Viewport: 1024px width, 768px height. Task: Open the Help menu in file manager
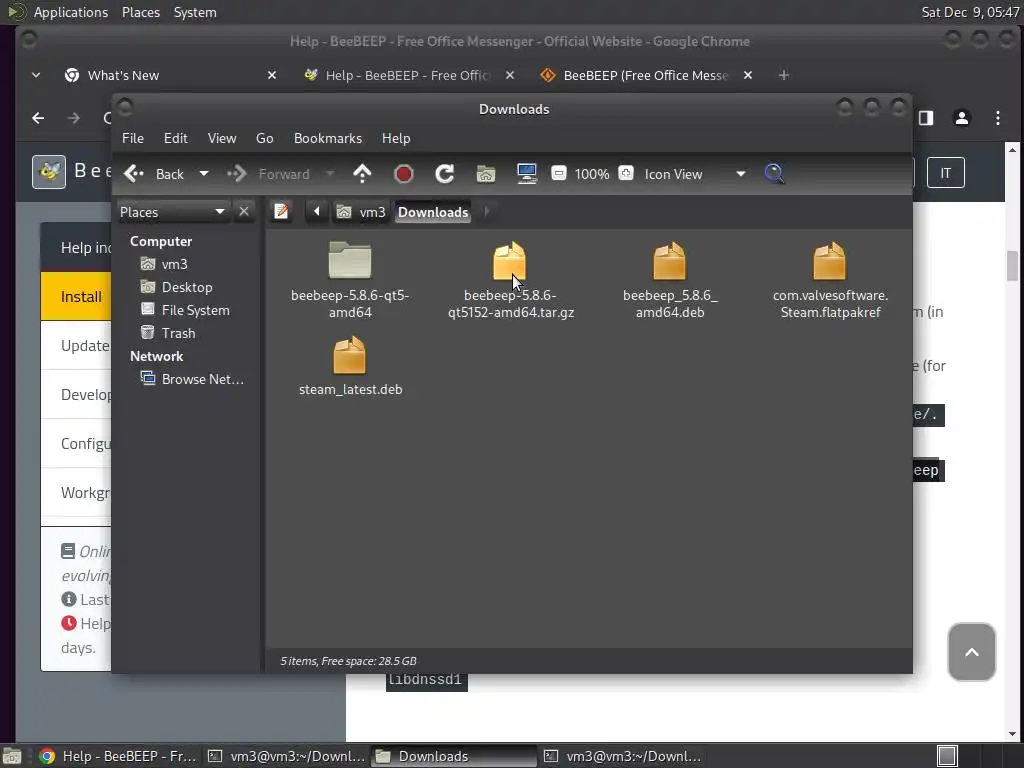click(x=396, y=138)
